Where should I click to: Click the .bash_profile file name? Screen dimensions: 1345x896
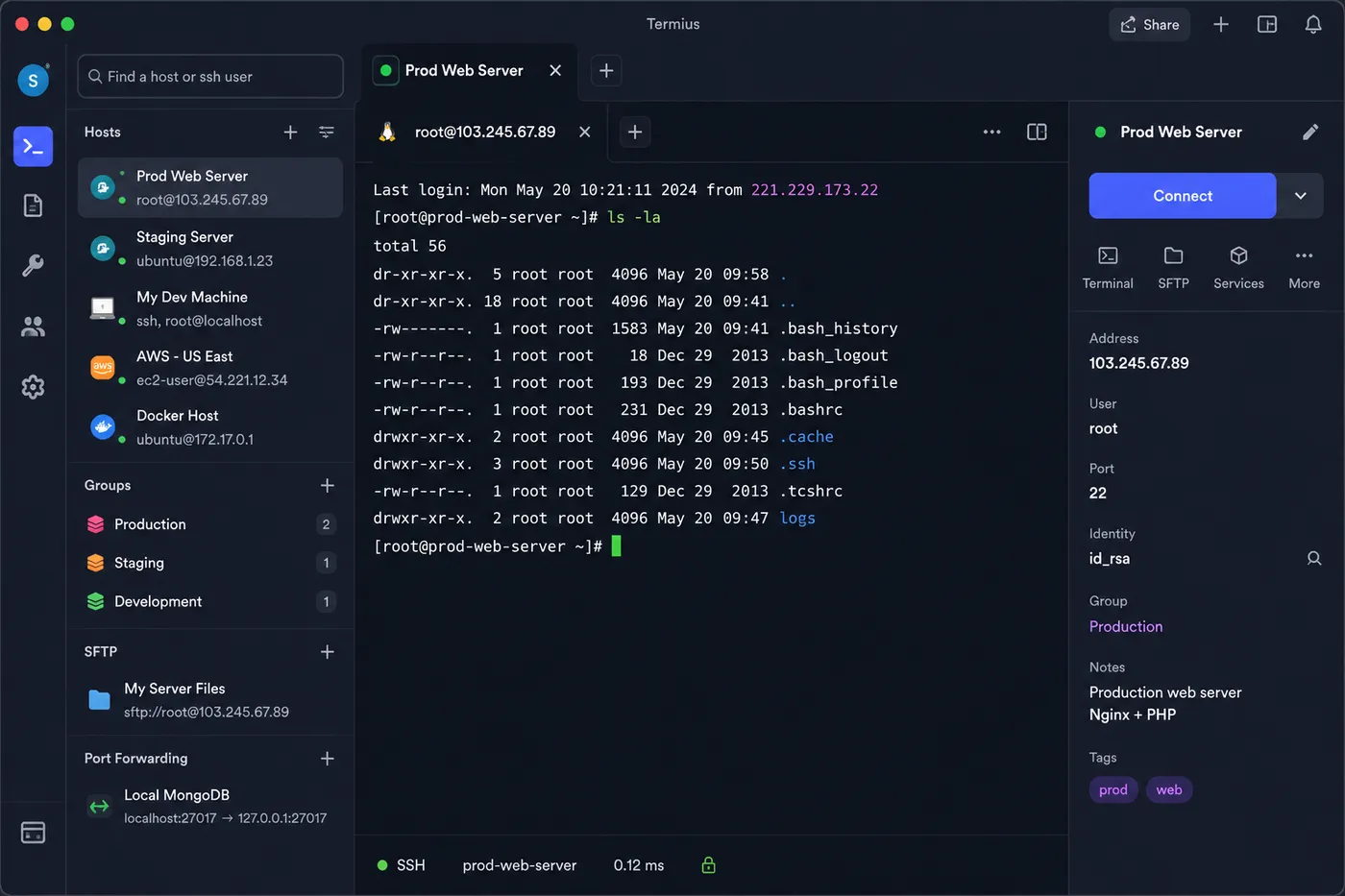[839, 382]
